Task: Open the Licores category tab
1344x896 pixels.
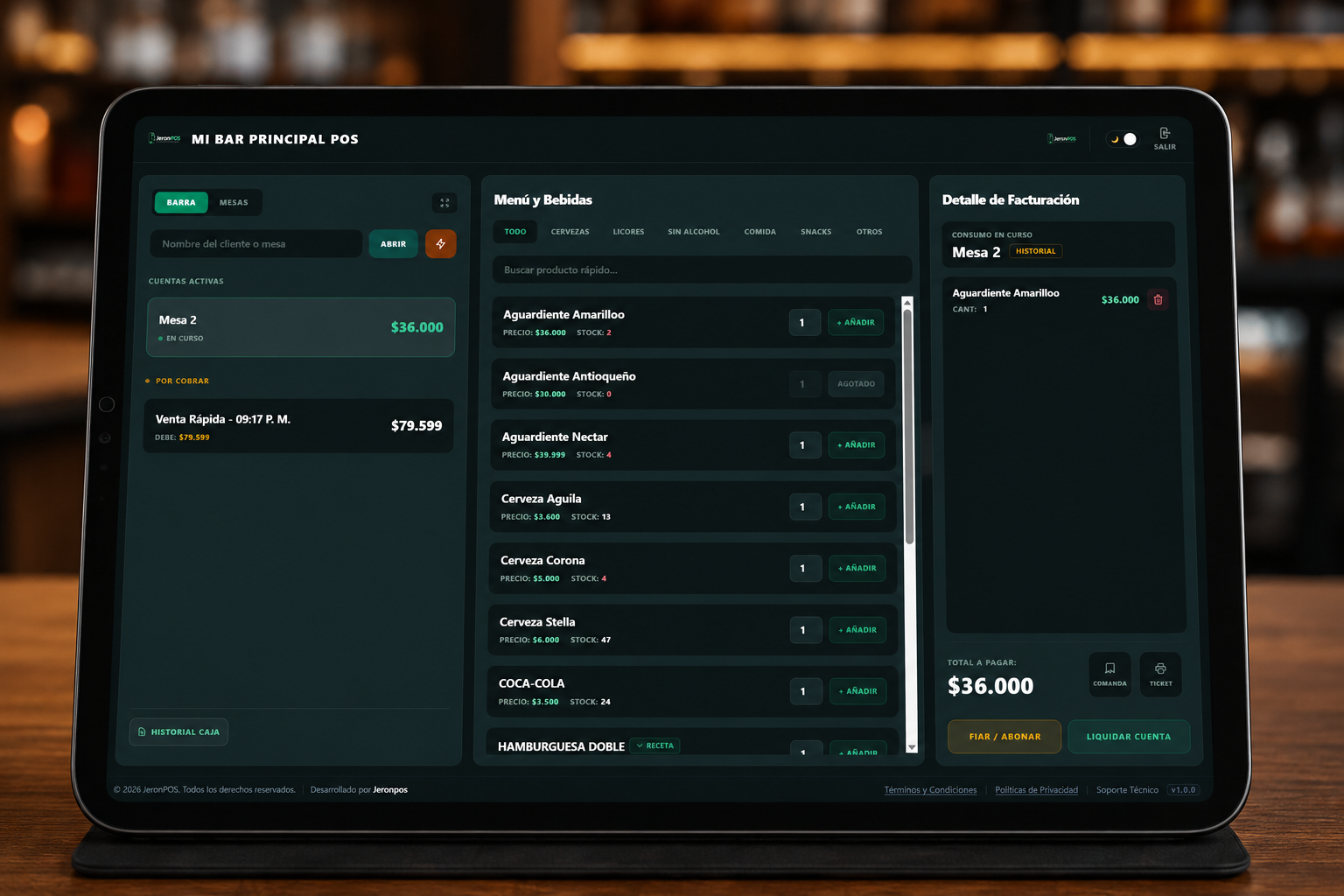Action: pyautogui.click(x=628, y=232)
